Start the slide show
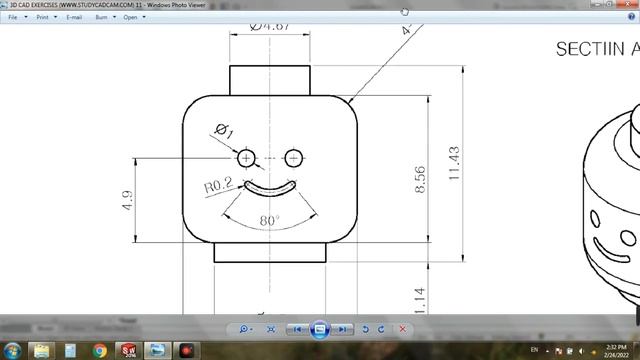The image size is (640, 360). pos(320,329)
